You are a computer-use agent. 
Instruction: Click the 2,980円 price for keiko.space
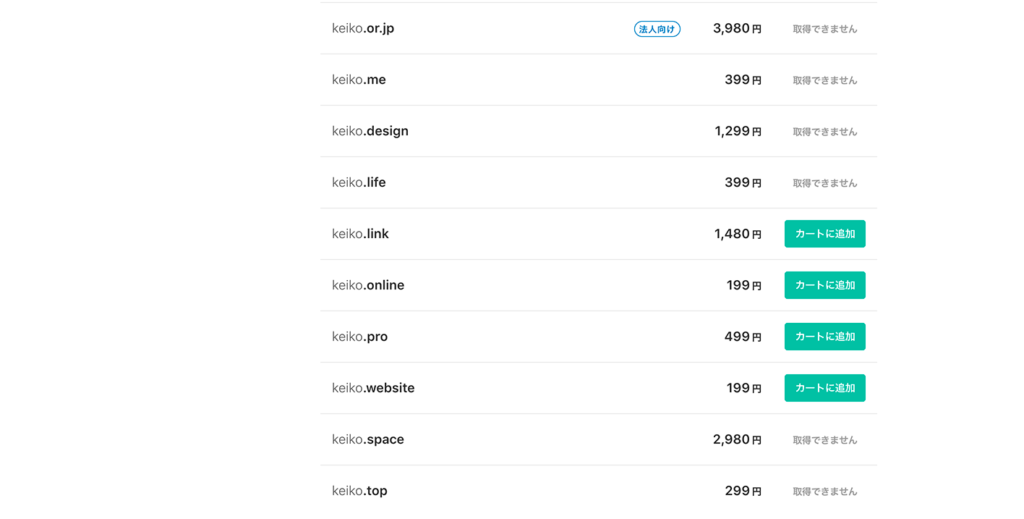pyautogui.click(x=737, y=439)
